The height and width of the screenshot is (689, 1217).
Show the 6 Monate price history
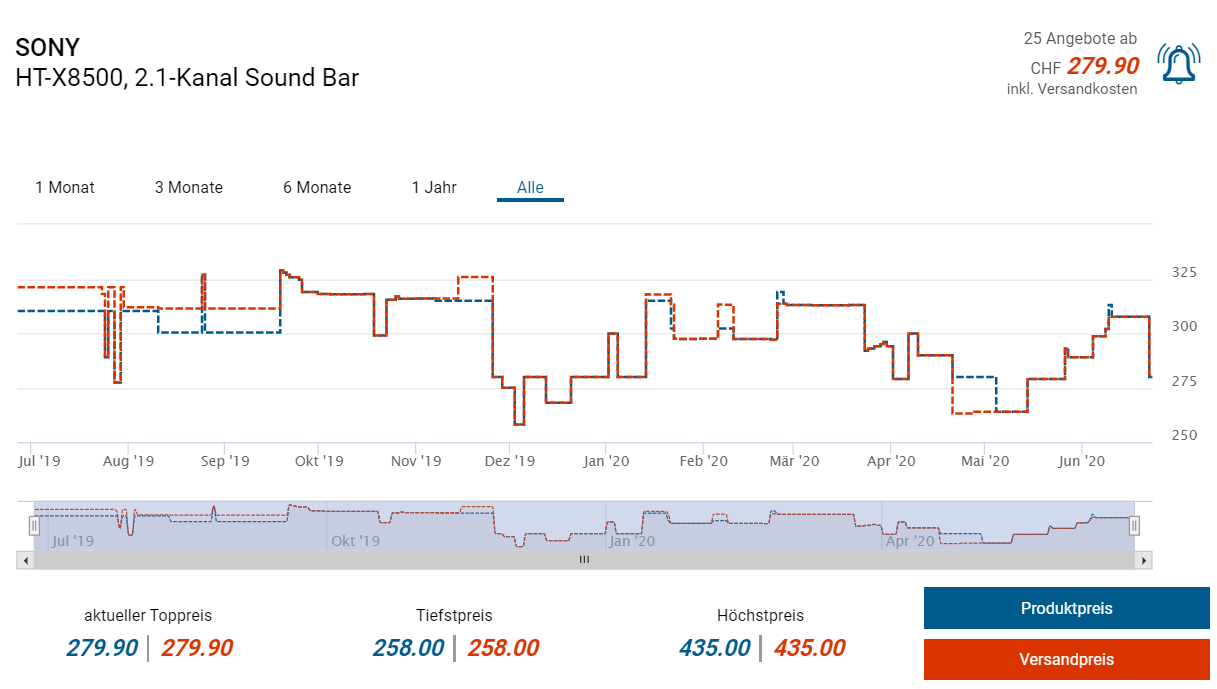coord(317,187)
